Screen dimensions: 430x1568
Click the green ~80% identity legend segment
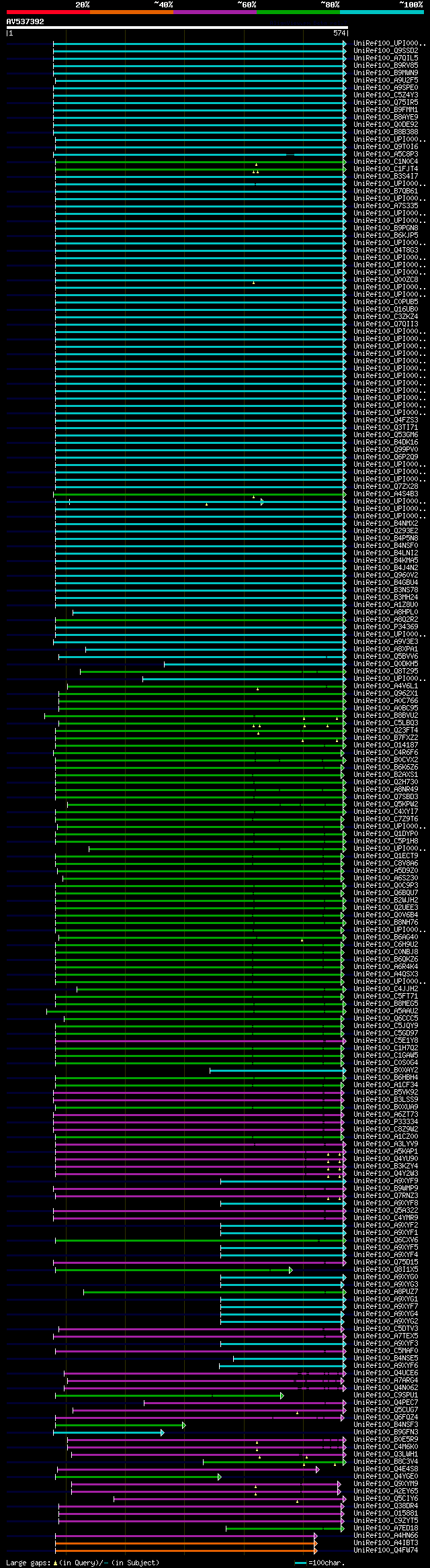(298, 12)
